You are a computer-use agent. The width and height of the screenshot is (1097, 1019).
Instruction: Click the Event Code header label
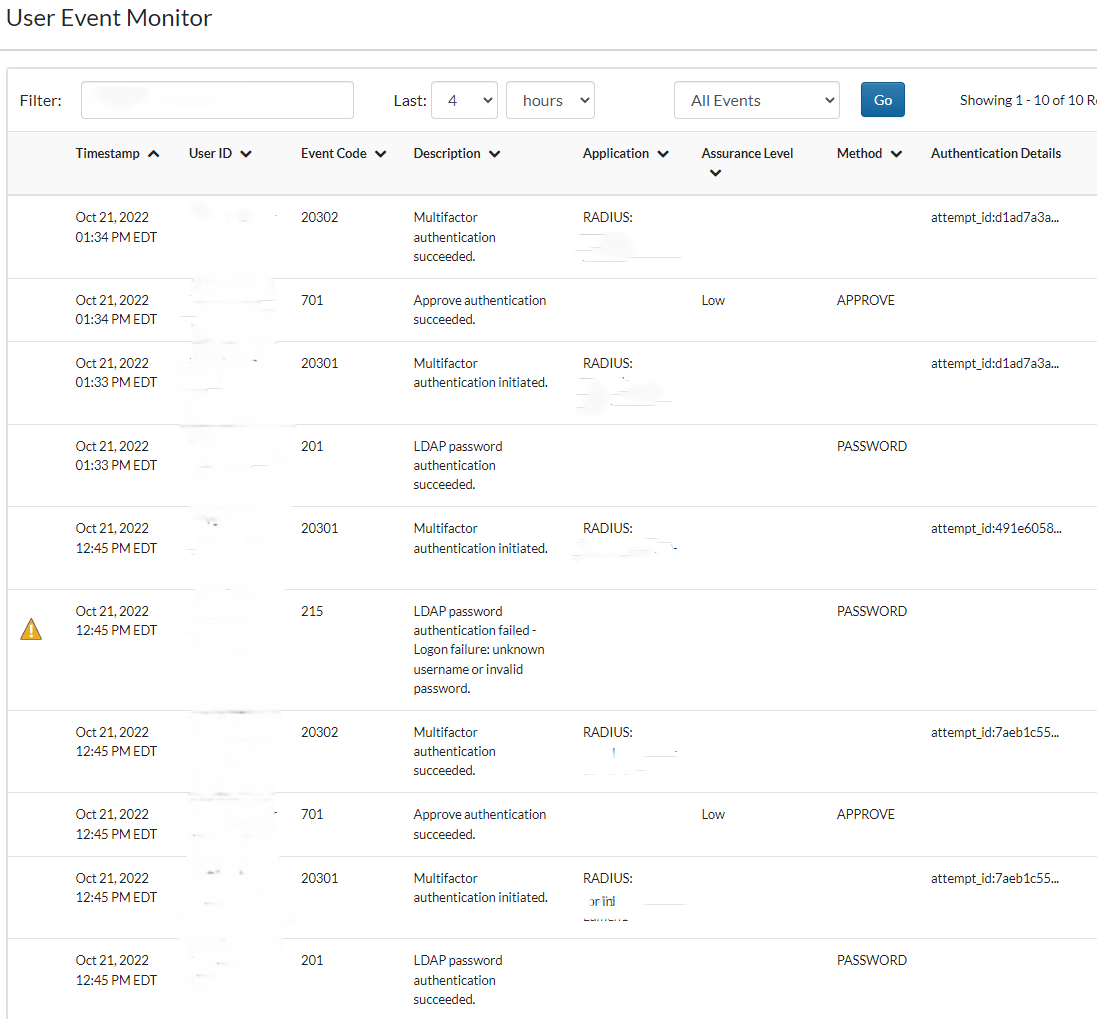click(334, 153)
